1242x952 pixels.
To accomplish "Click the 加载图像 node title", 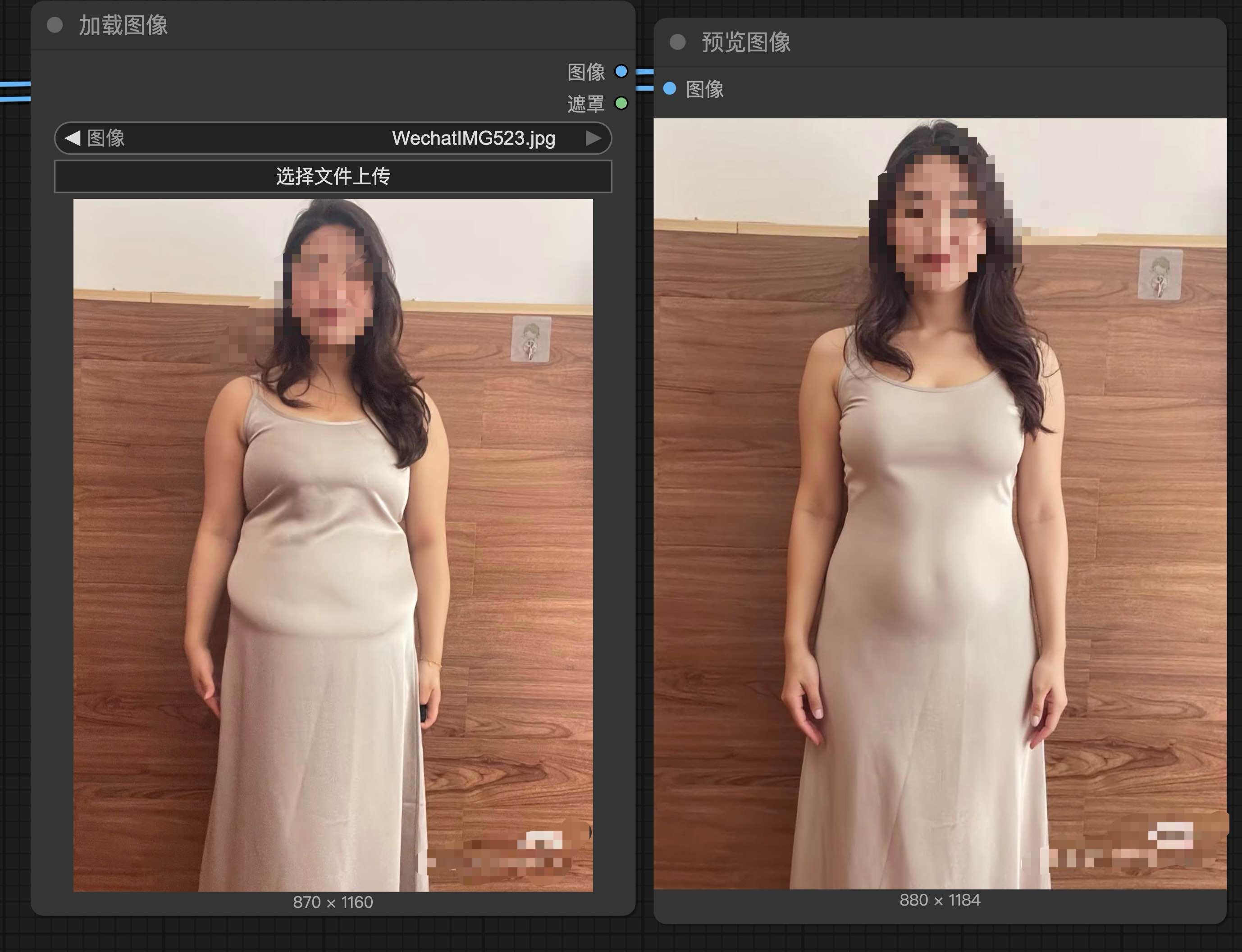I will coord(123,26).
